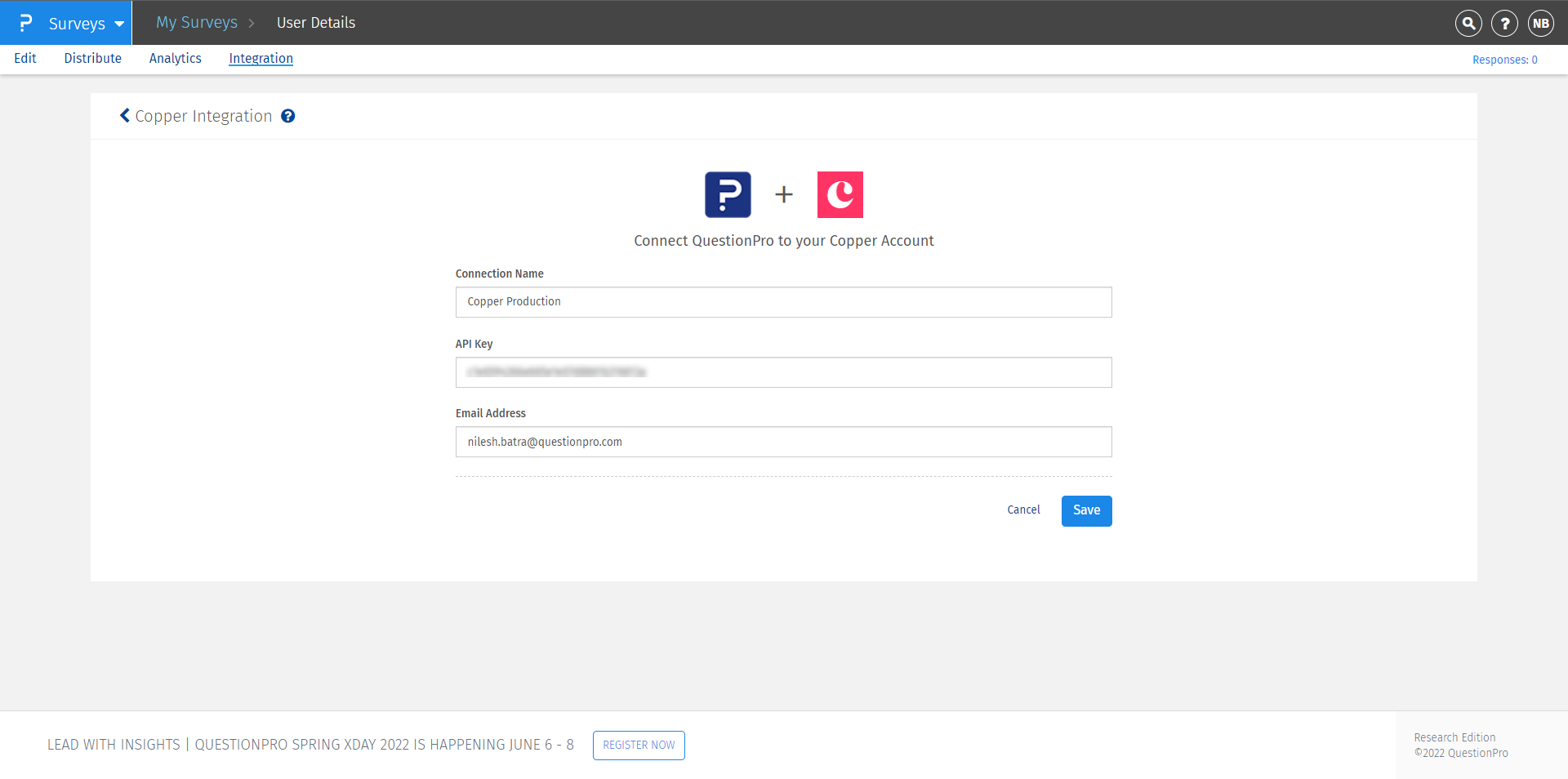Cancel the Copper integration setup

click(1023, 510)
